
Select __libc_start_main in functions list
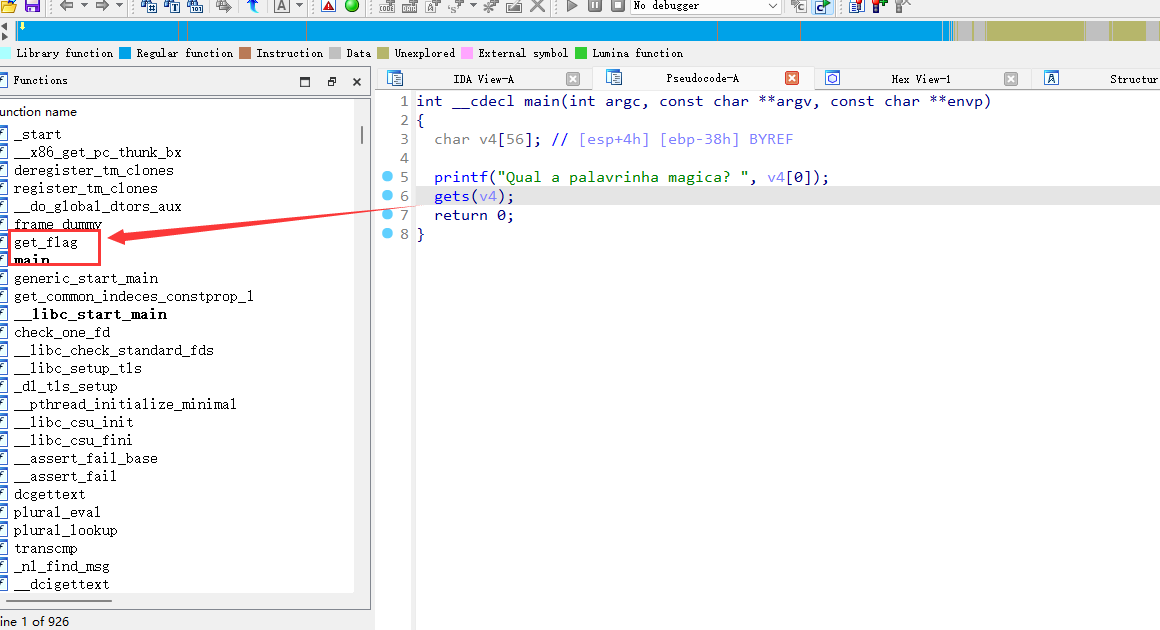90,314
